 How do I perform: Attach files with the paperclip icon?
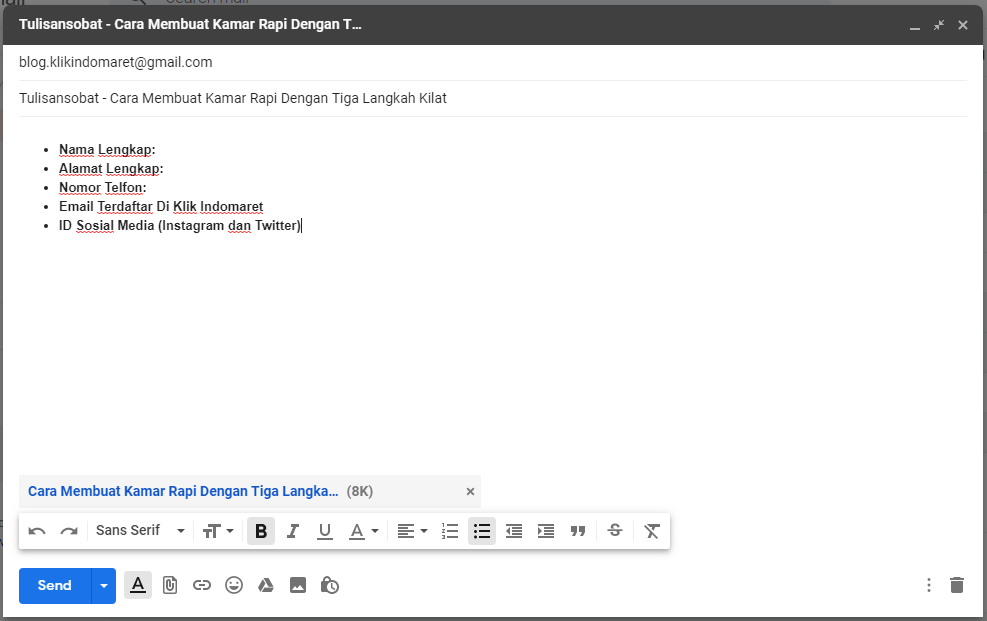pyautogui.click(x=170, y=586)
